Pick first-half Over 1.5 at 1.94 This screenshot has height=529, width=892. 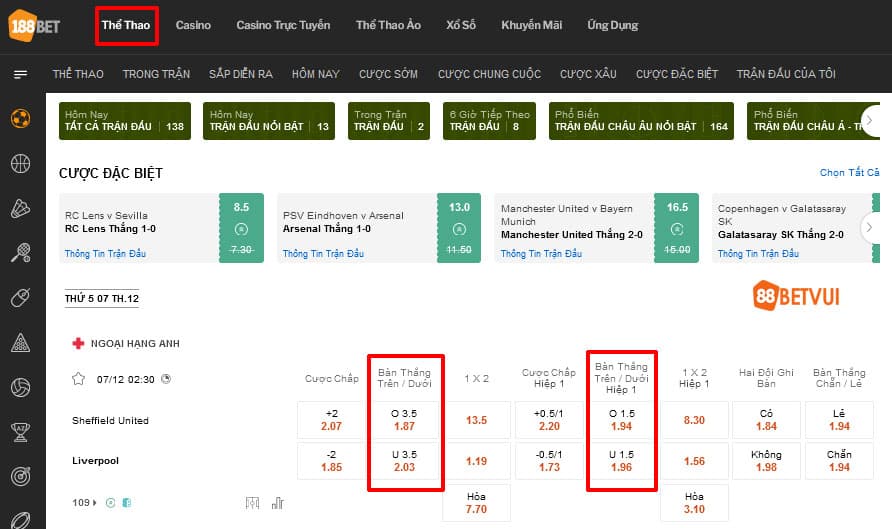(622, 420)
